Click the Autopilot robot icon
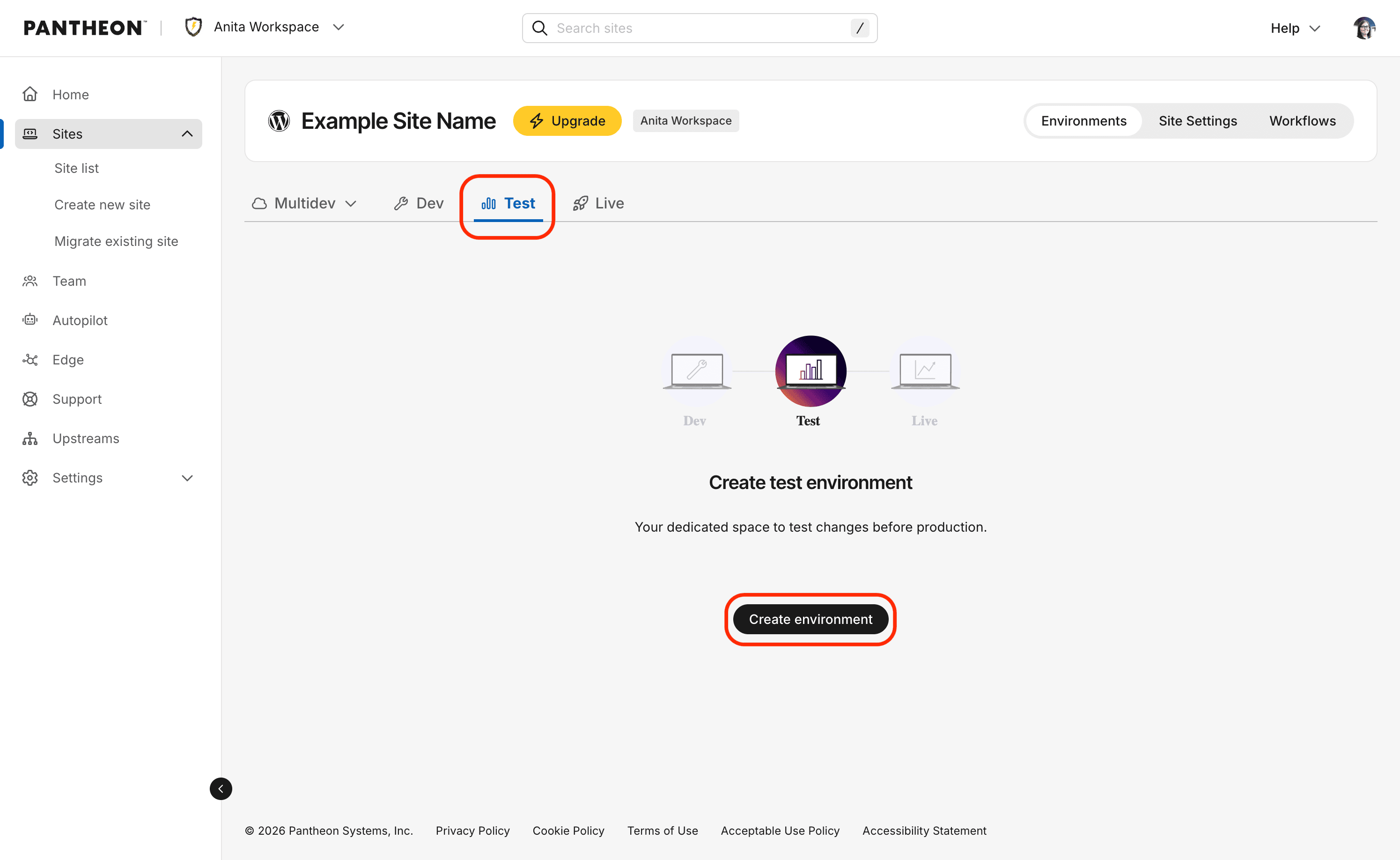 point(30,320)
